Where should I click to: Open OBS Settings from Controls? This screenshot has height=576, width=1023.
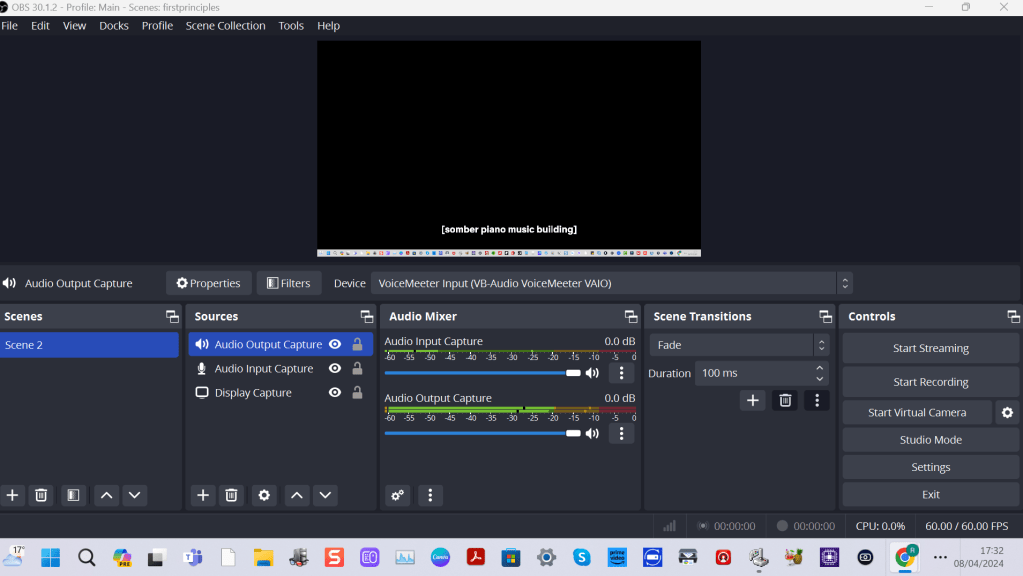930,467
